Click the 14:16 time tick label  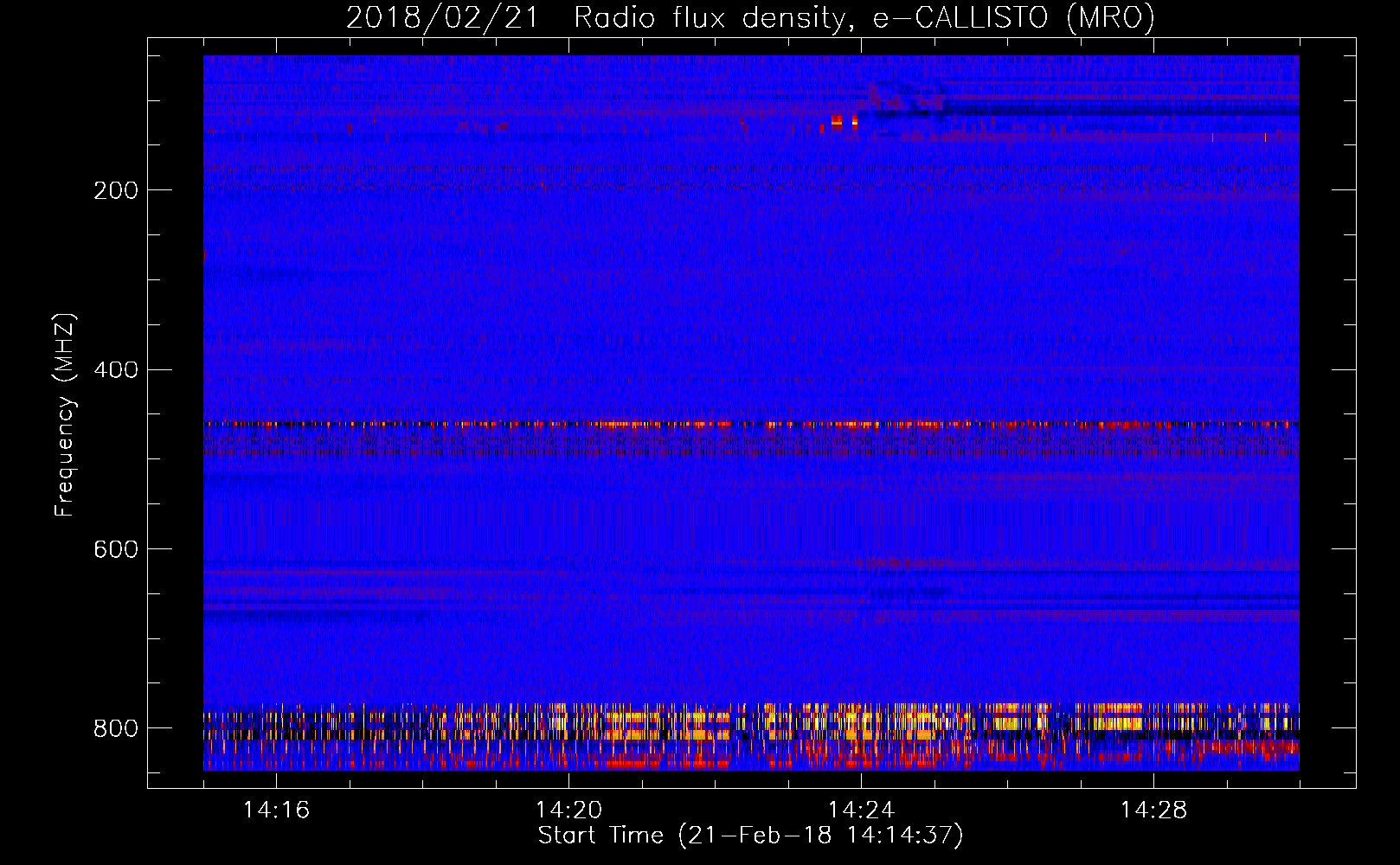[276, 810]
